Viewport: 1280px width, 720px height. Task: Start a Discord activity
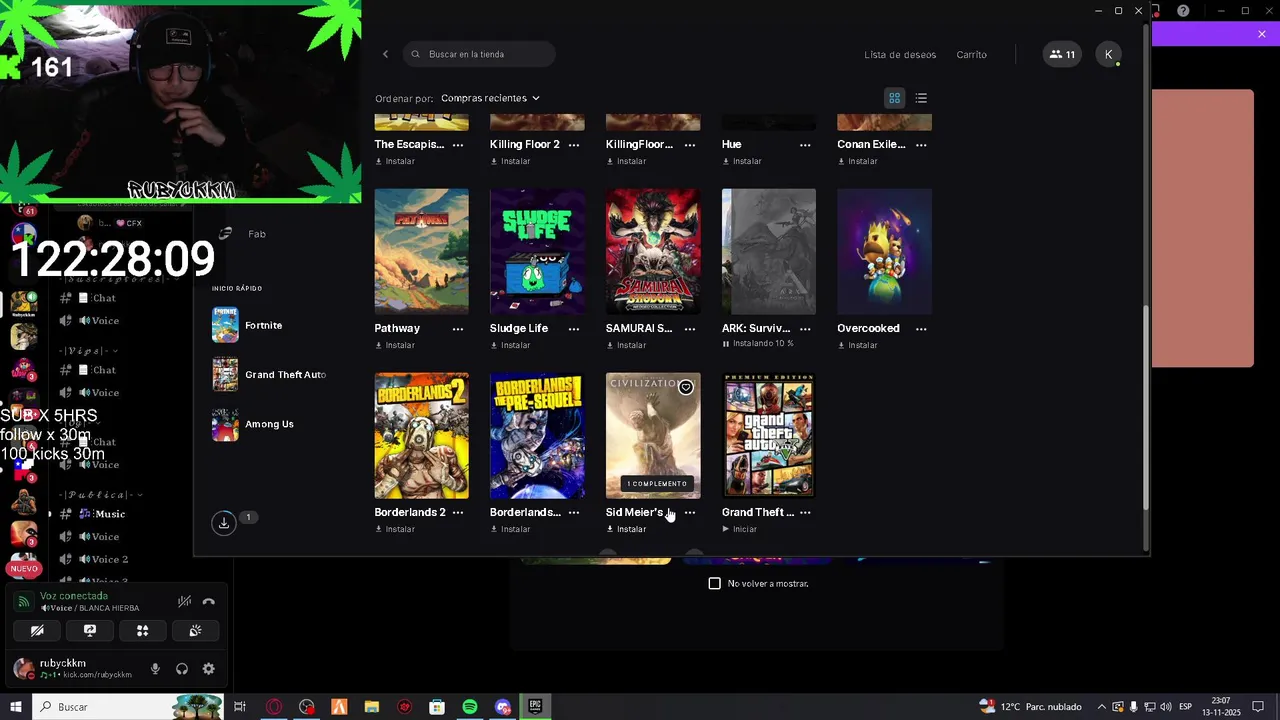(142, 631)
